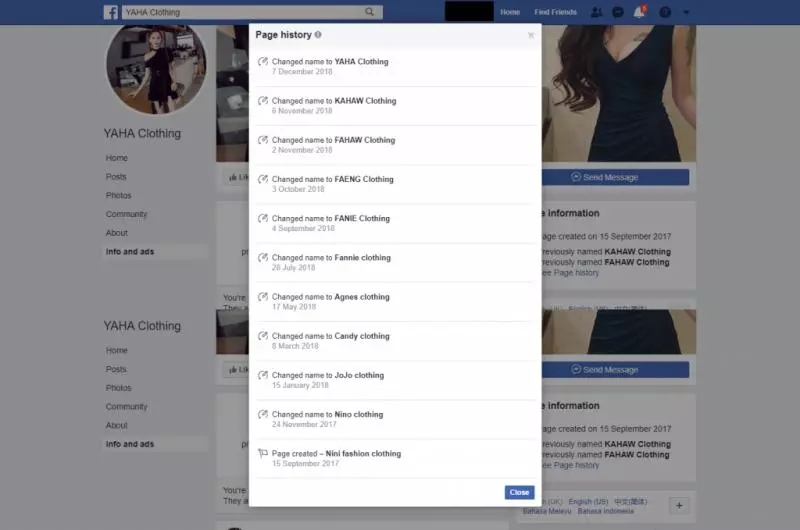Click the upper Like button
800x530 pixels.
[237, 177]
